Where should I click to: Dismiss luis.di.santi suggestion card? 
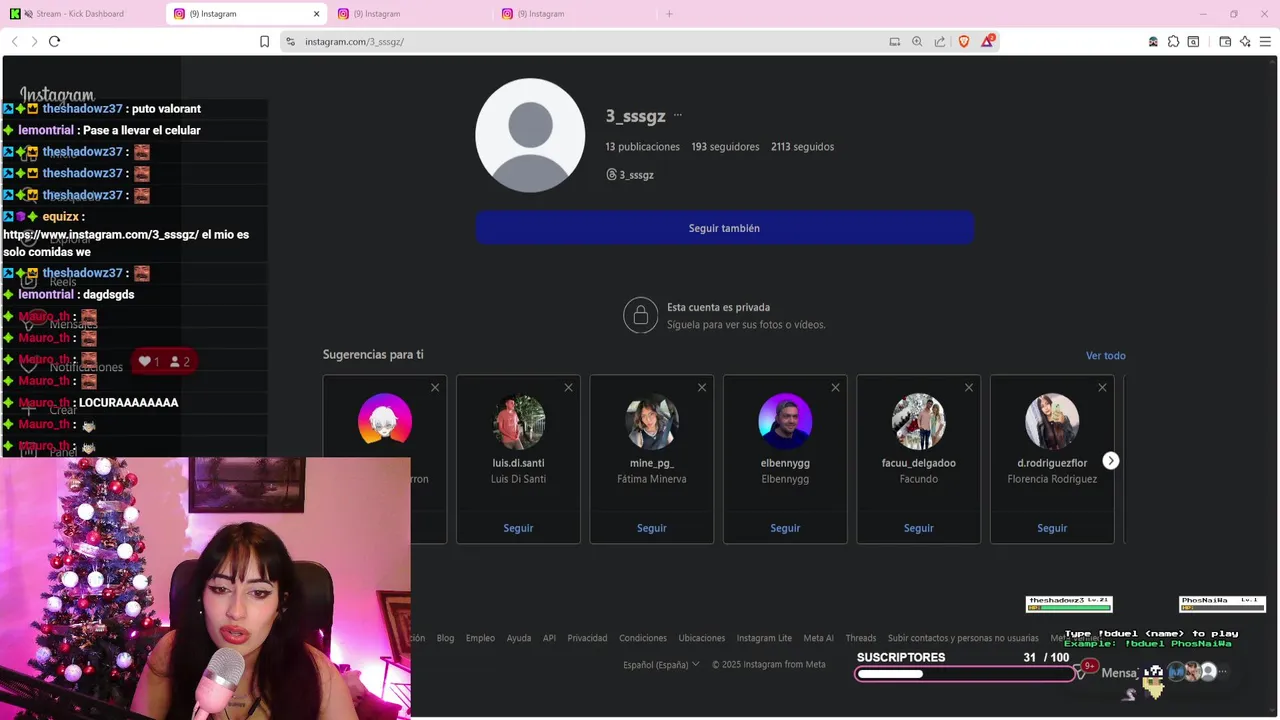coord(568,388)
